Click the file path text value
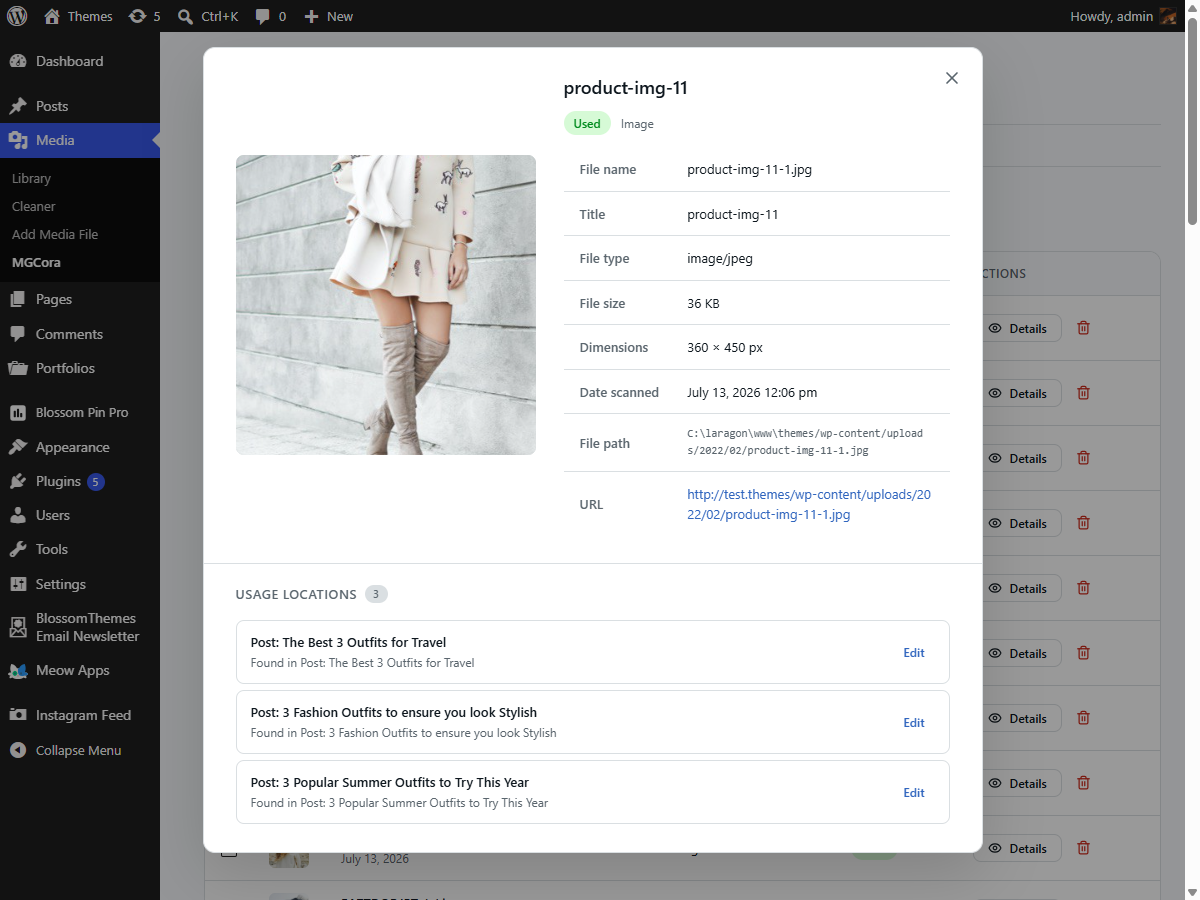The width and height of the screenshot is (1200, 900). click(805, 442)
